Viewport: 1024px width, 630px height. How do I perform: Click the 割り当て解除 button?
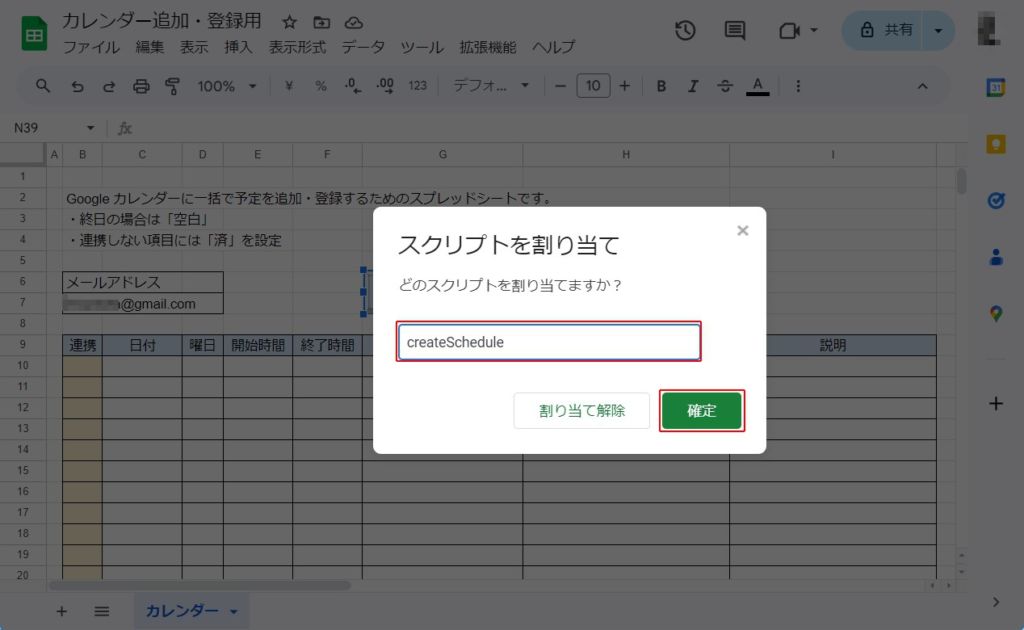[582, 411]
